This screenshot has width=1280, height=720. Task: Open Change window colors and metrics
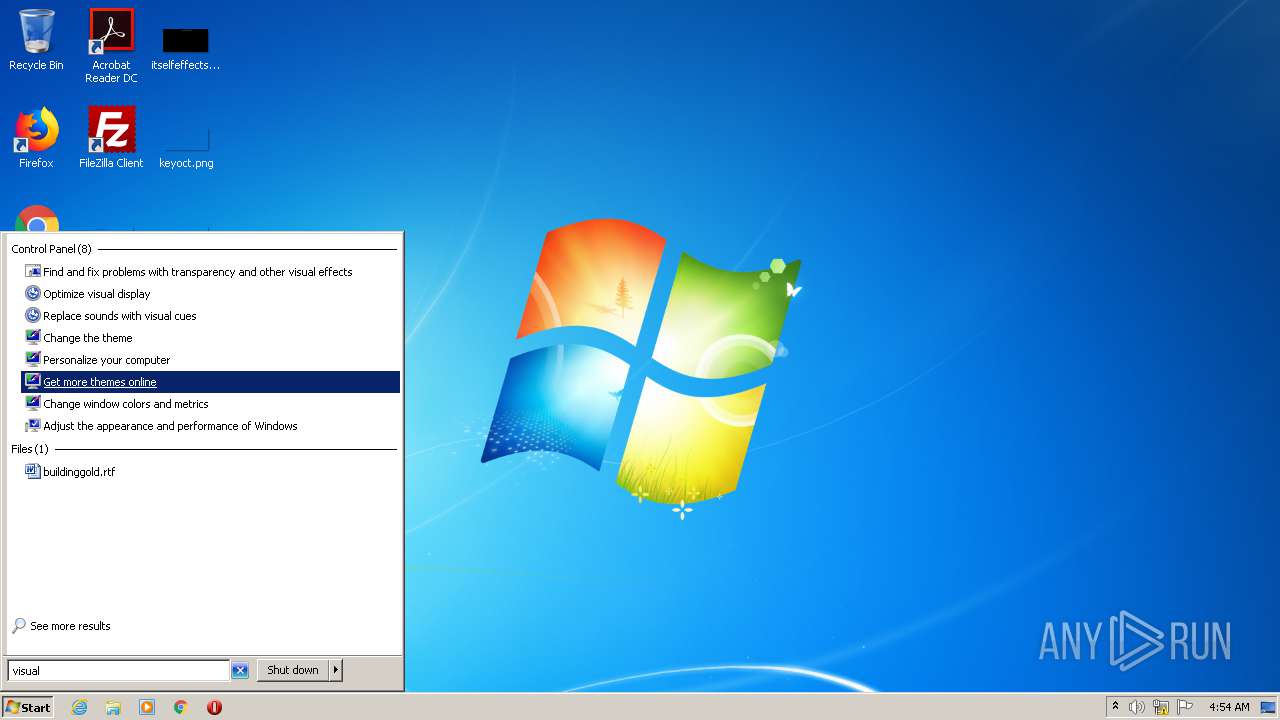coord(211,404)
